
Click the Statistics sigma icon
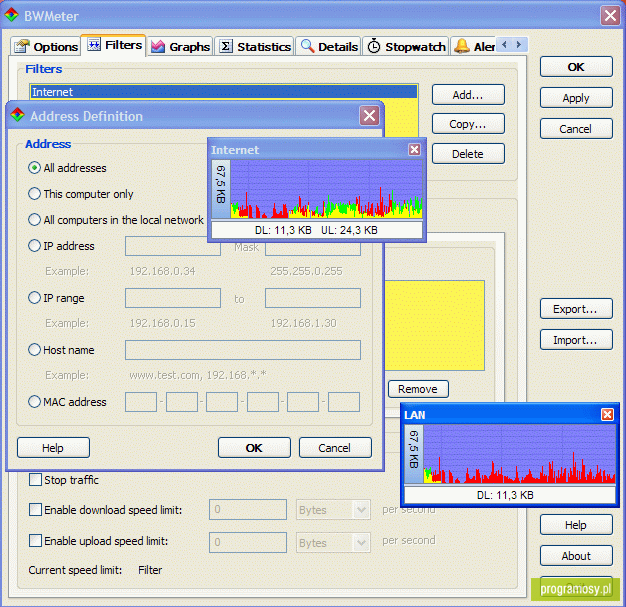tap(226, 46)
